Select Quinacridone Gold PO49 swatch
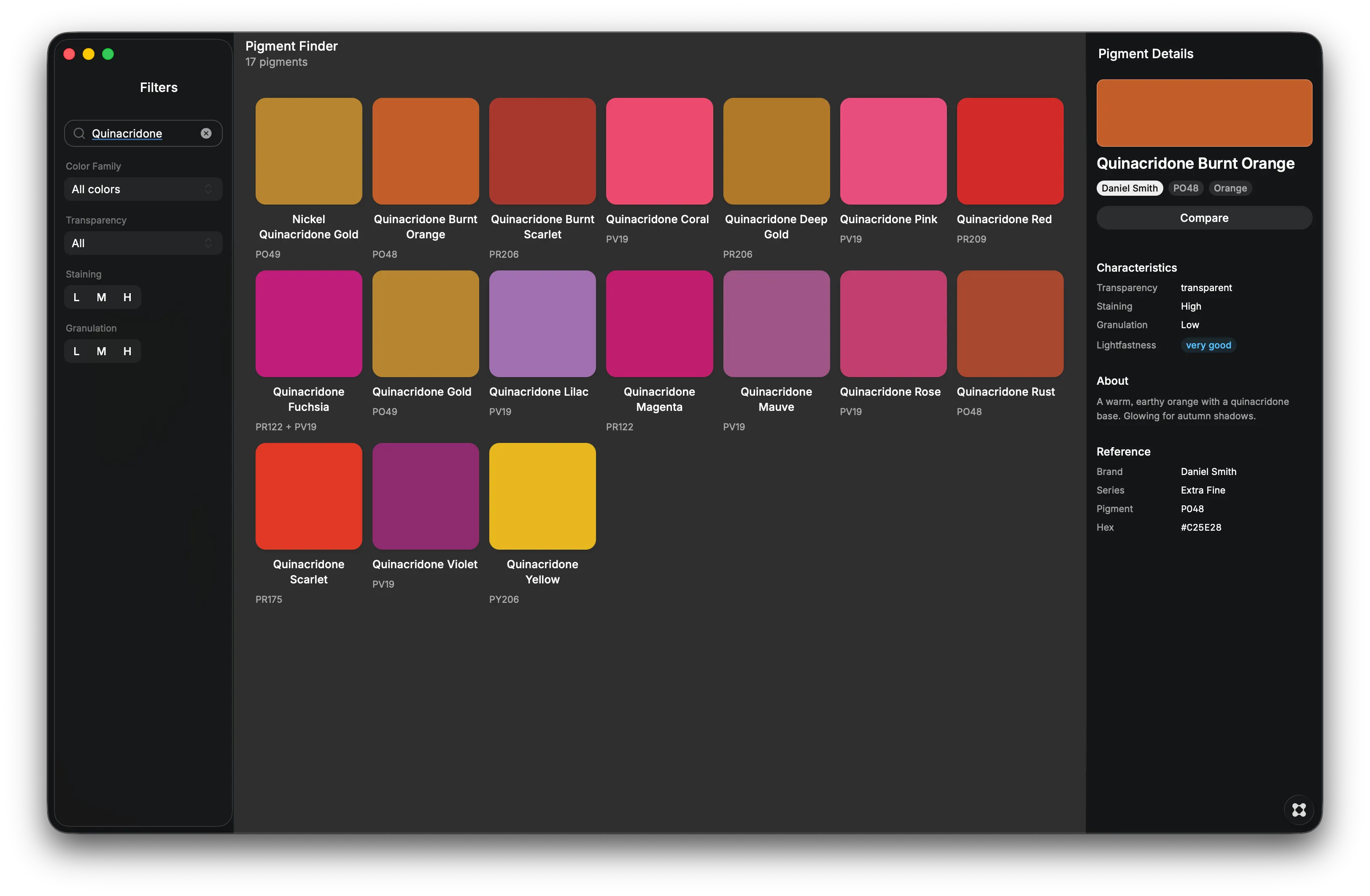Viewport: 1370px width, 896px height. coord(426,324)
